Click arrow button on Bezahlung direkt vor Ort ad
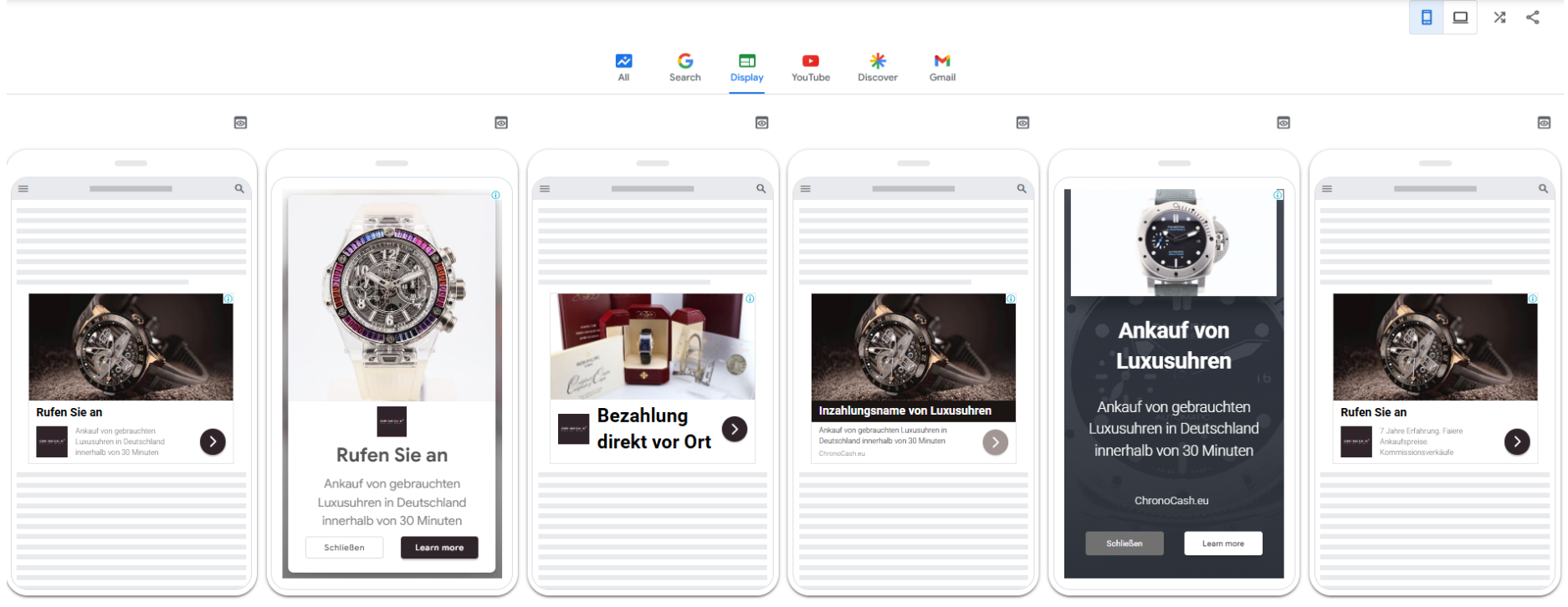Screen dimensions: 1568x607 735,429
